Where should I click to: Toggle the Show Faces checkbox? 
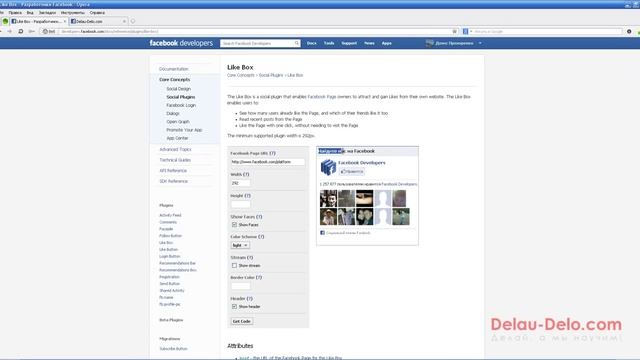[234, 225]
